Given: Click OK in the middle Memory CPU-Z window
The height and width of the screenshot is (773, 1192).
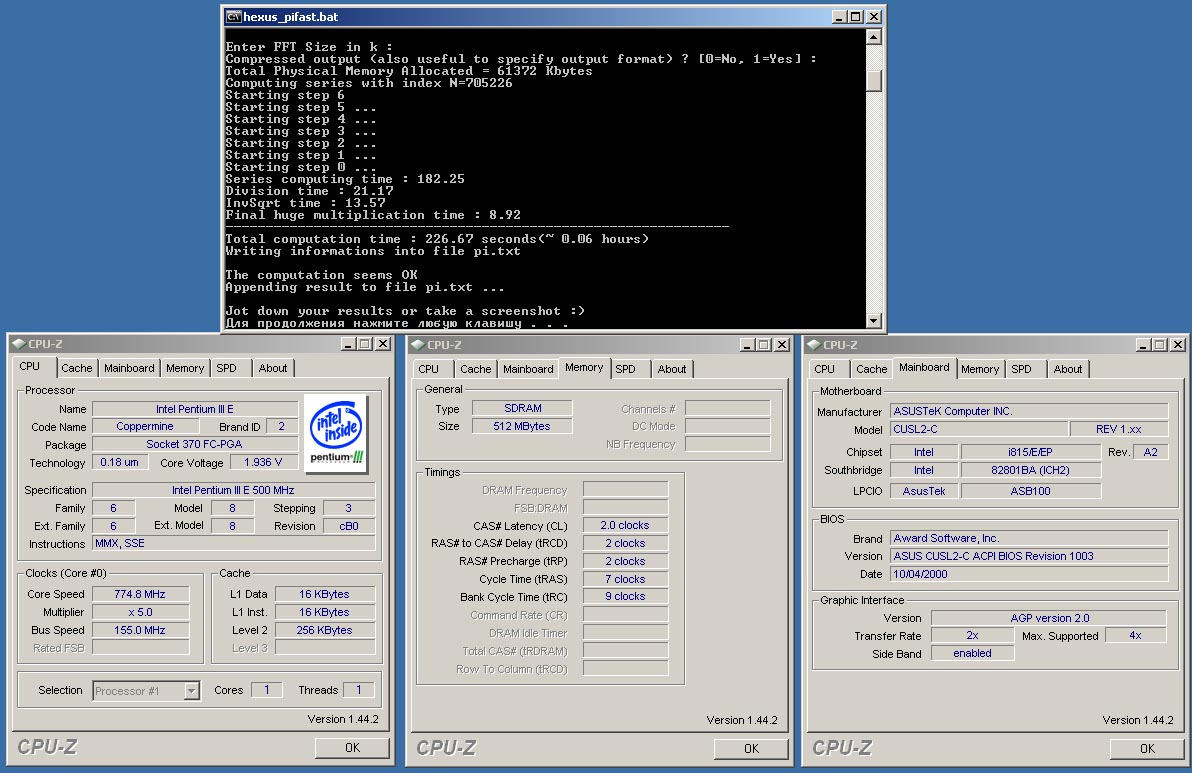Looking at the screenshot, I should 751,749.
